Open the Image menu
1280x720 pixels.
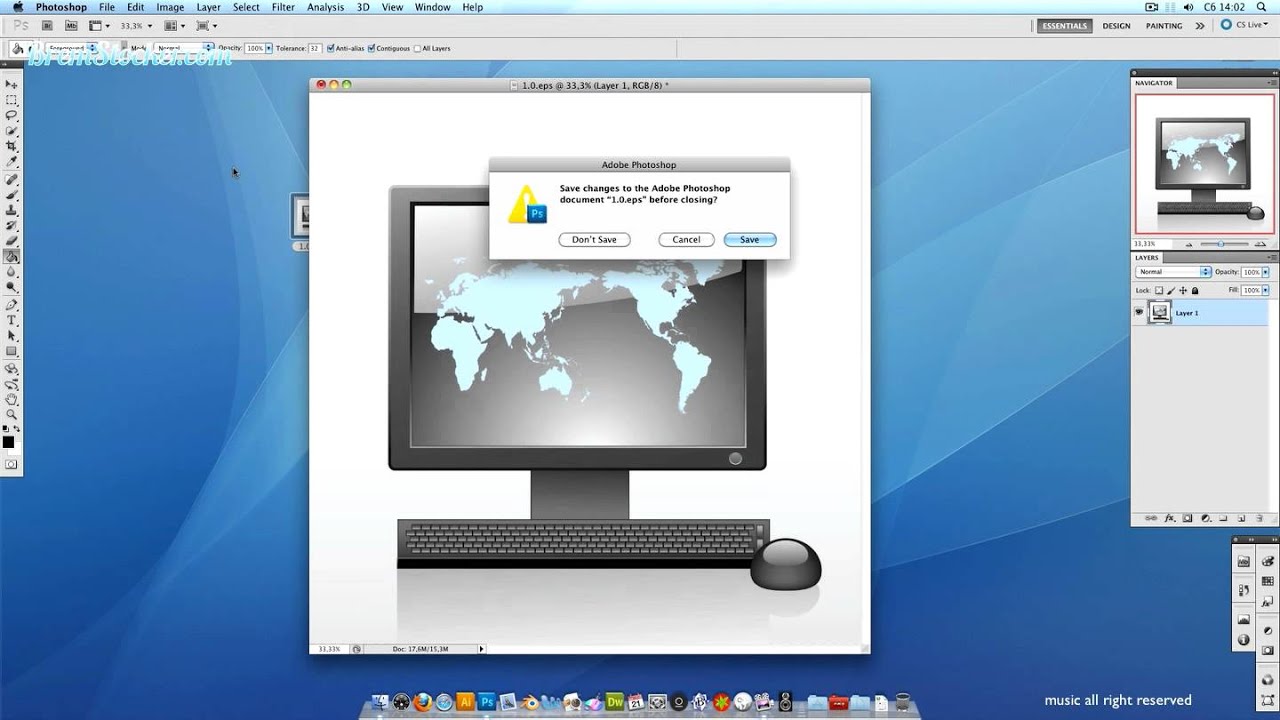(170, 7)
